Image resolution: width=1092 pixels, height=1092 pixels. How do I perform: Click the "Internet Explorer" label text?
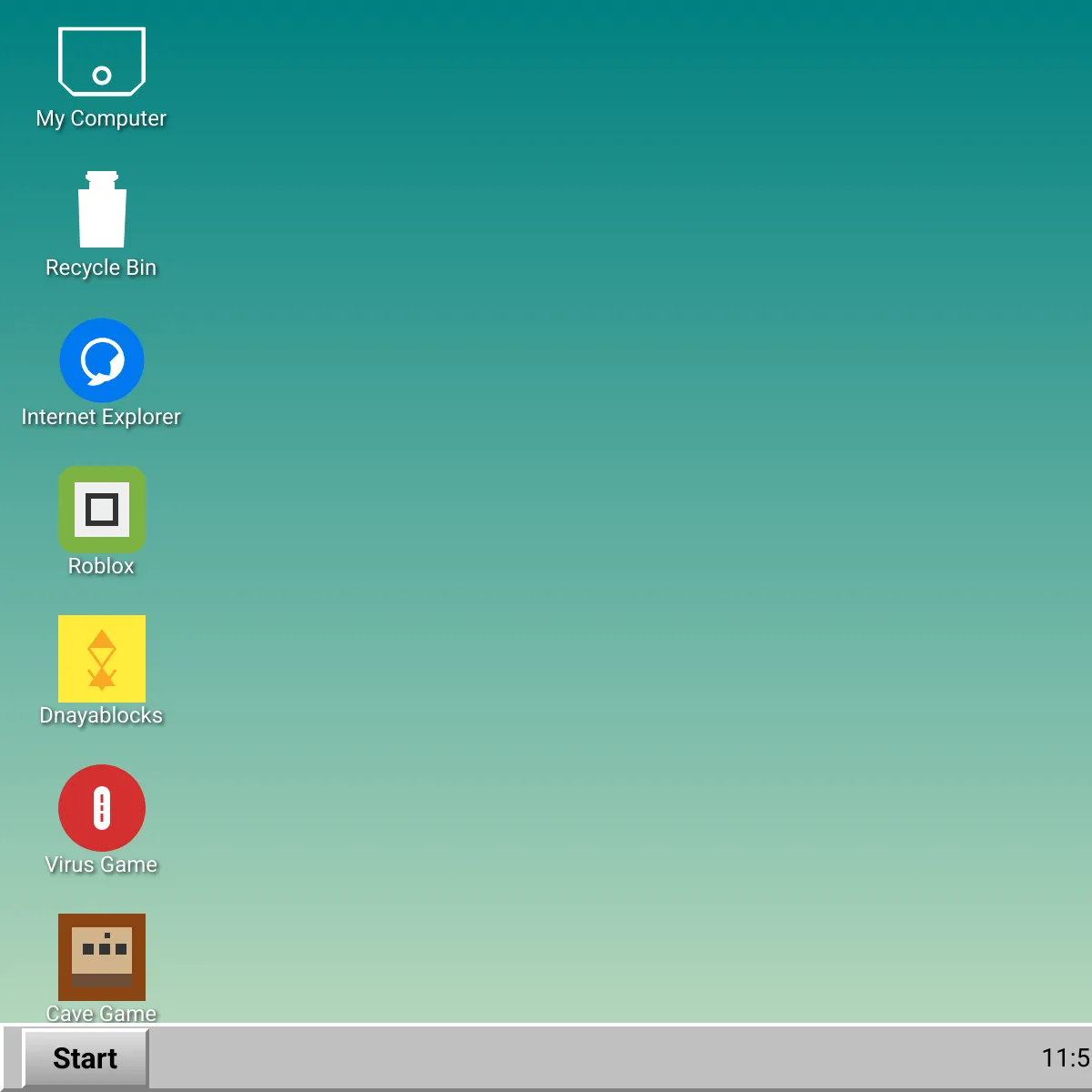coord(101,417)
